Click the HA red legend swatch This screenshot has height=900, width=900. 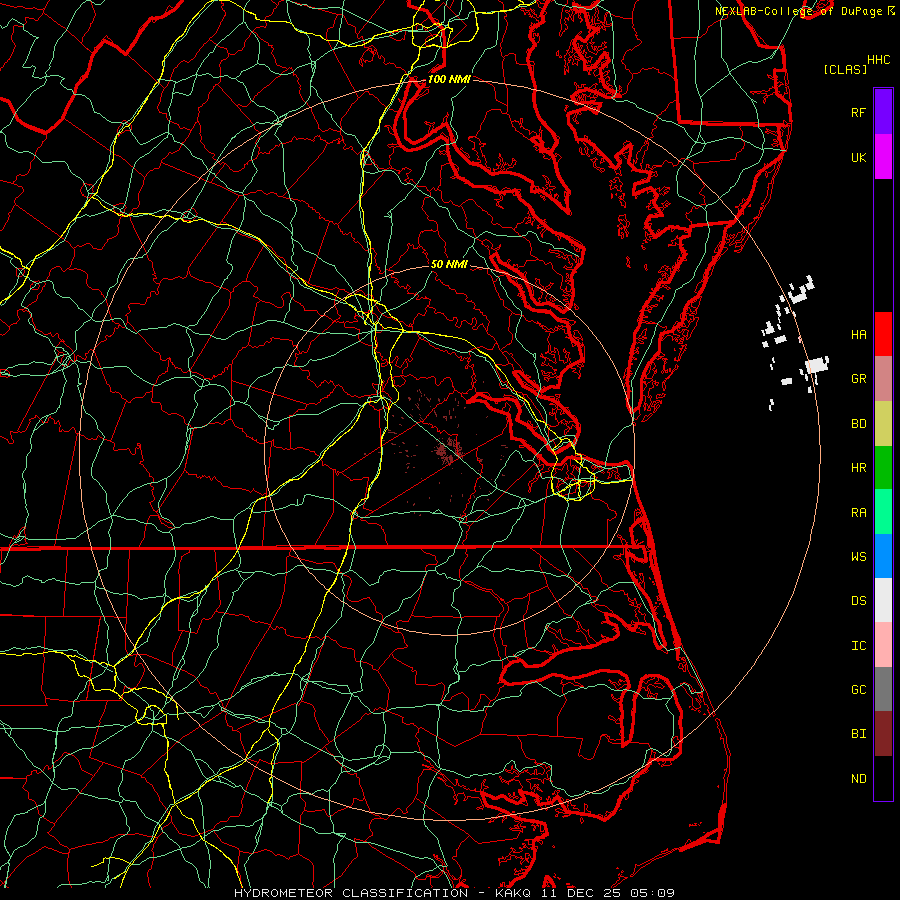click(x=883, y=334)
